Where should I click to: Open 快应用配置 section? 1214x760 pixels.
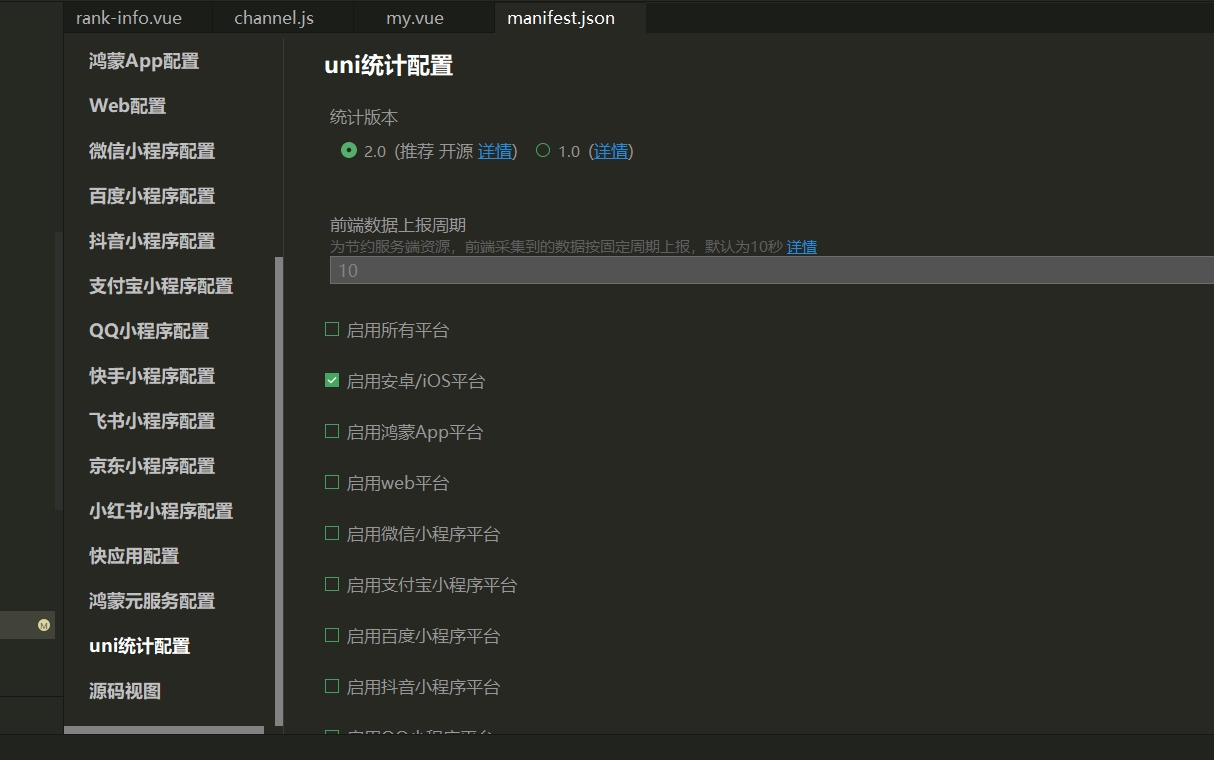pos(134,556)
